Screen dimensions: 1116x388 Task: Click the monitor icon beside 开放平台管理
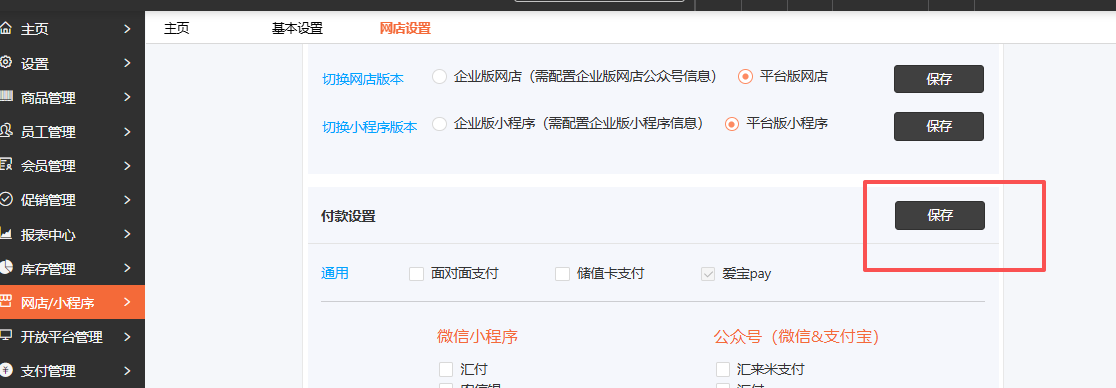tap(6, 335)
